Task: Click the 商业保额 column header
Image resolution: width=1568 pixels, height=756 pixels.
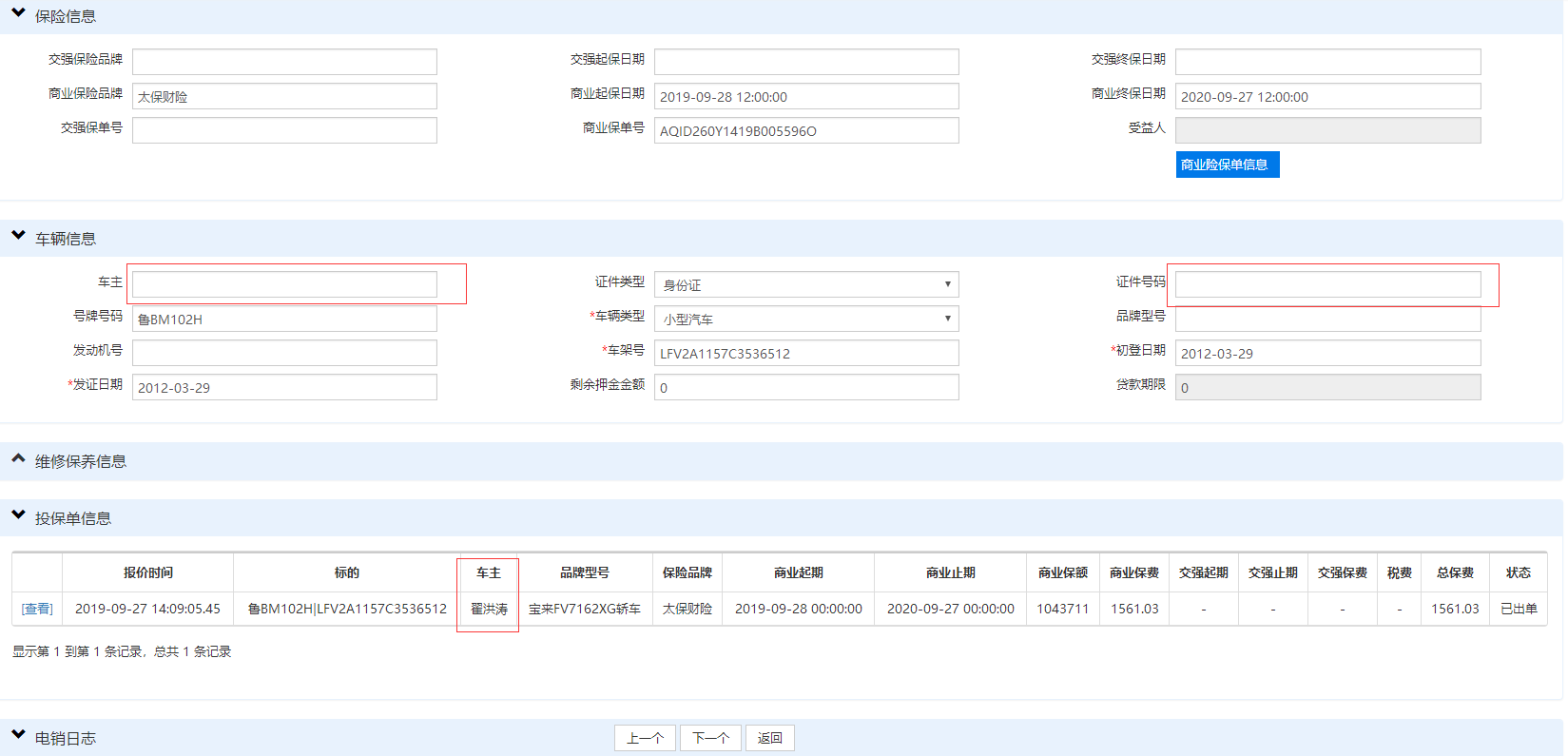Action: coord(1063,572)
